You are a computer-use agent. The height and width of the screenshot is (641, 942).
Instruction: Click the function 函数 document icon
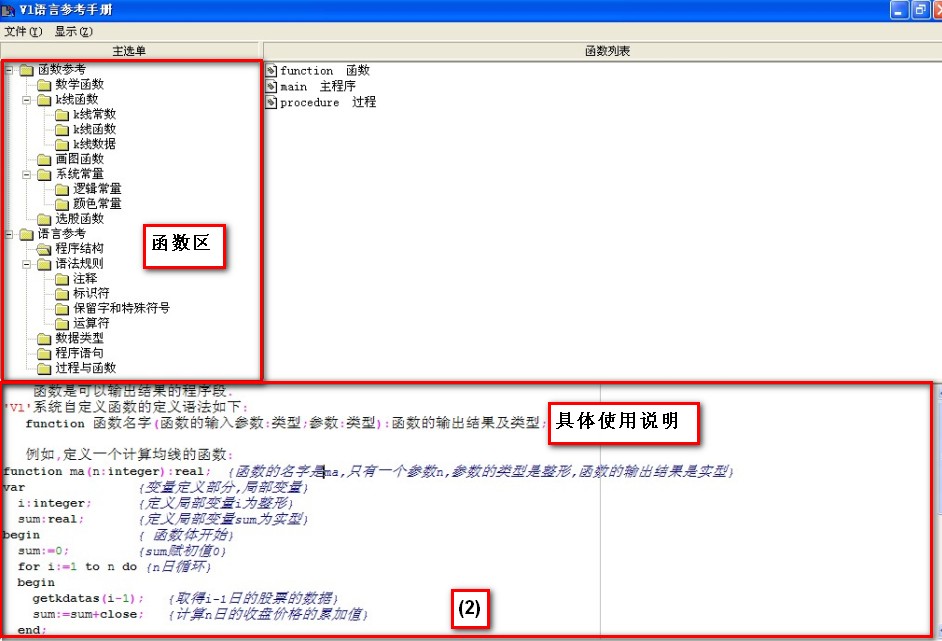click(271, 71)
